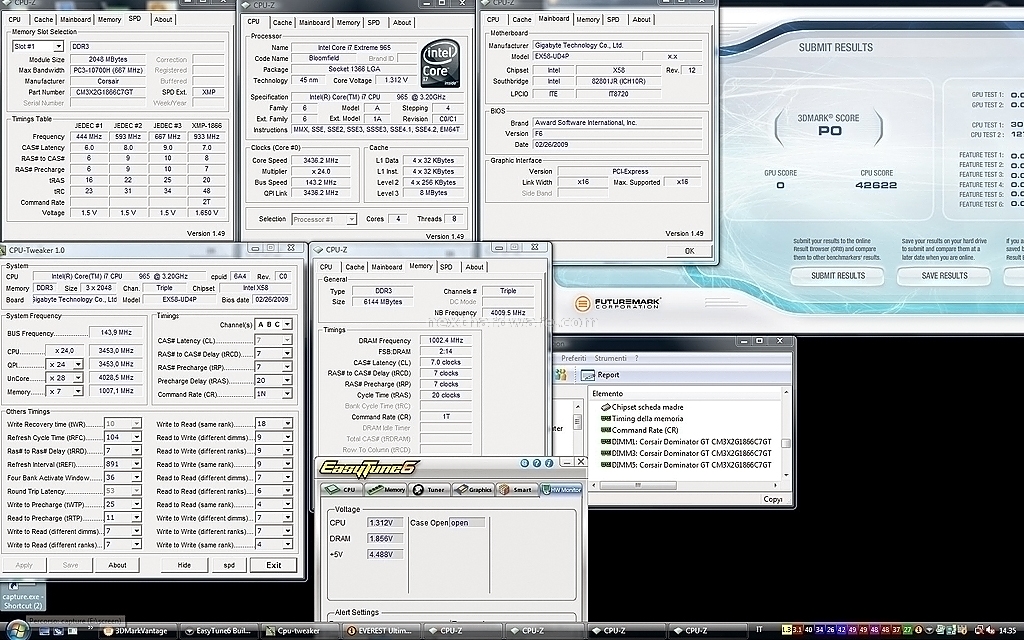Click the Everest list vertical scrollbar
Viewport: 1024px width, 640px height.
coord(786,434)
